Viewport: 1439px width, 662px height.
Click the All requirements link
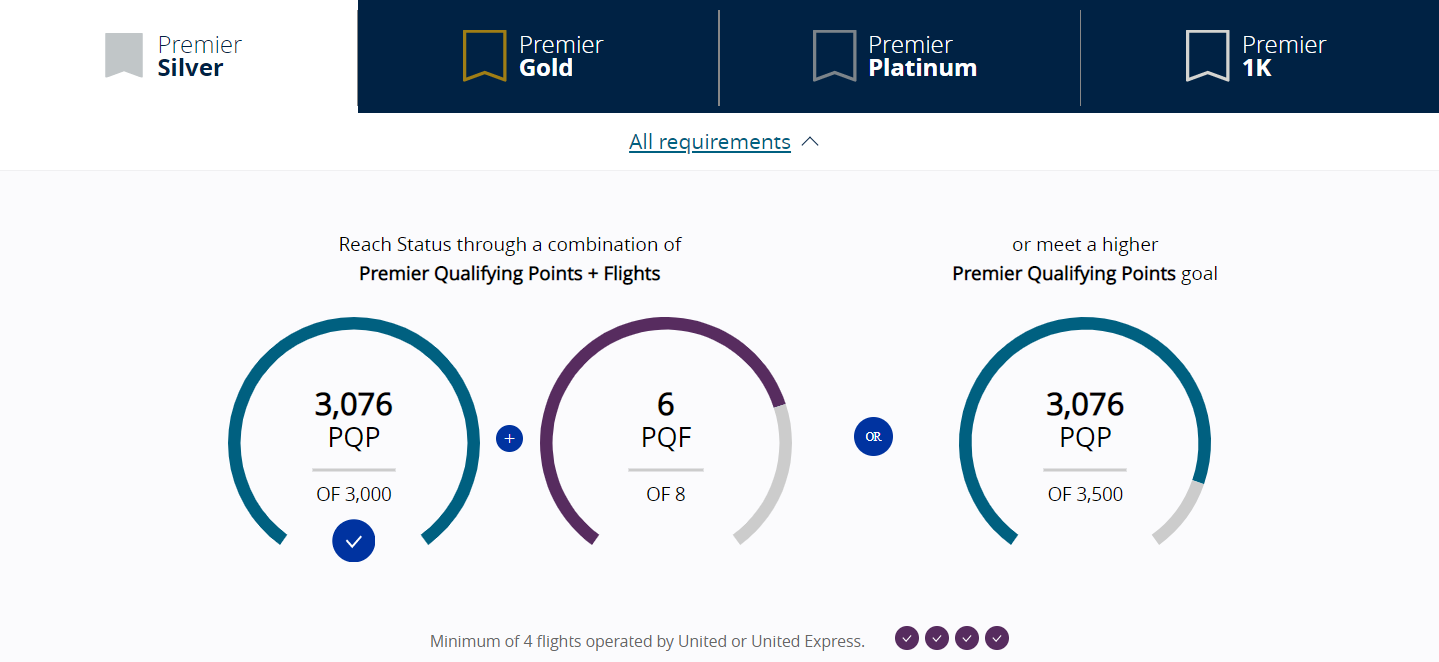[x=709, y=141]
